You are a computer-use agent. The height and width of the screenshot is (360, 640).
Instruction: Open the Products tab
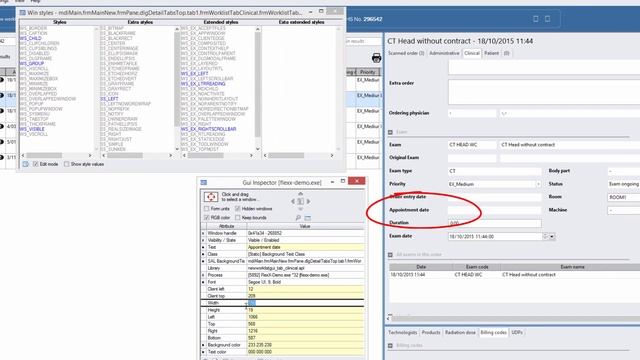coord(431,333)
